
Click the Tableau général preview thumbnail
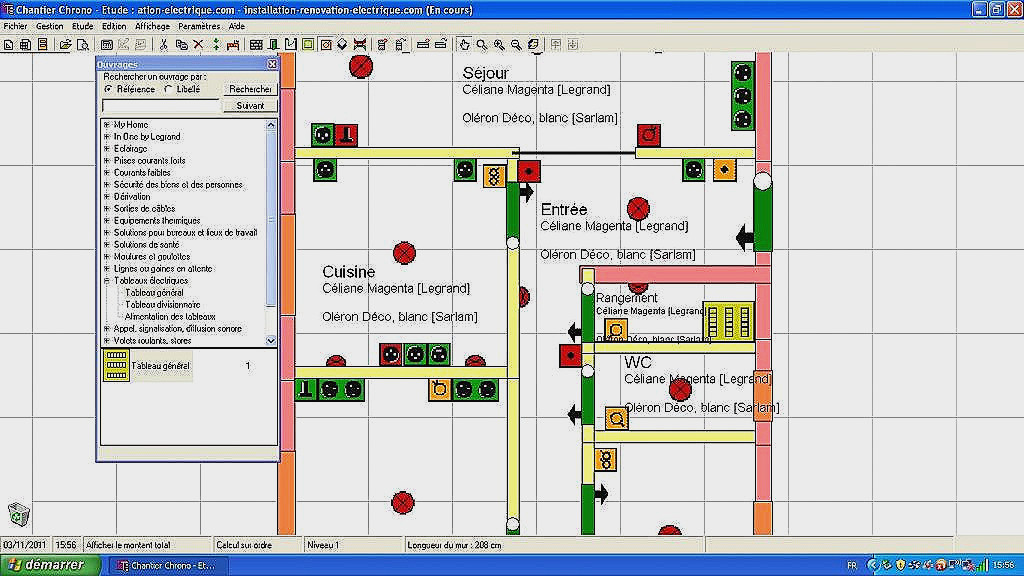coord(116,365)
